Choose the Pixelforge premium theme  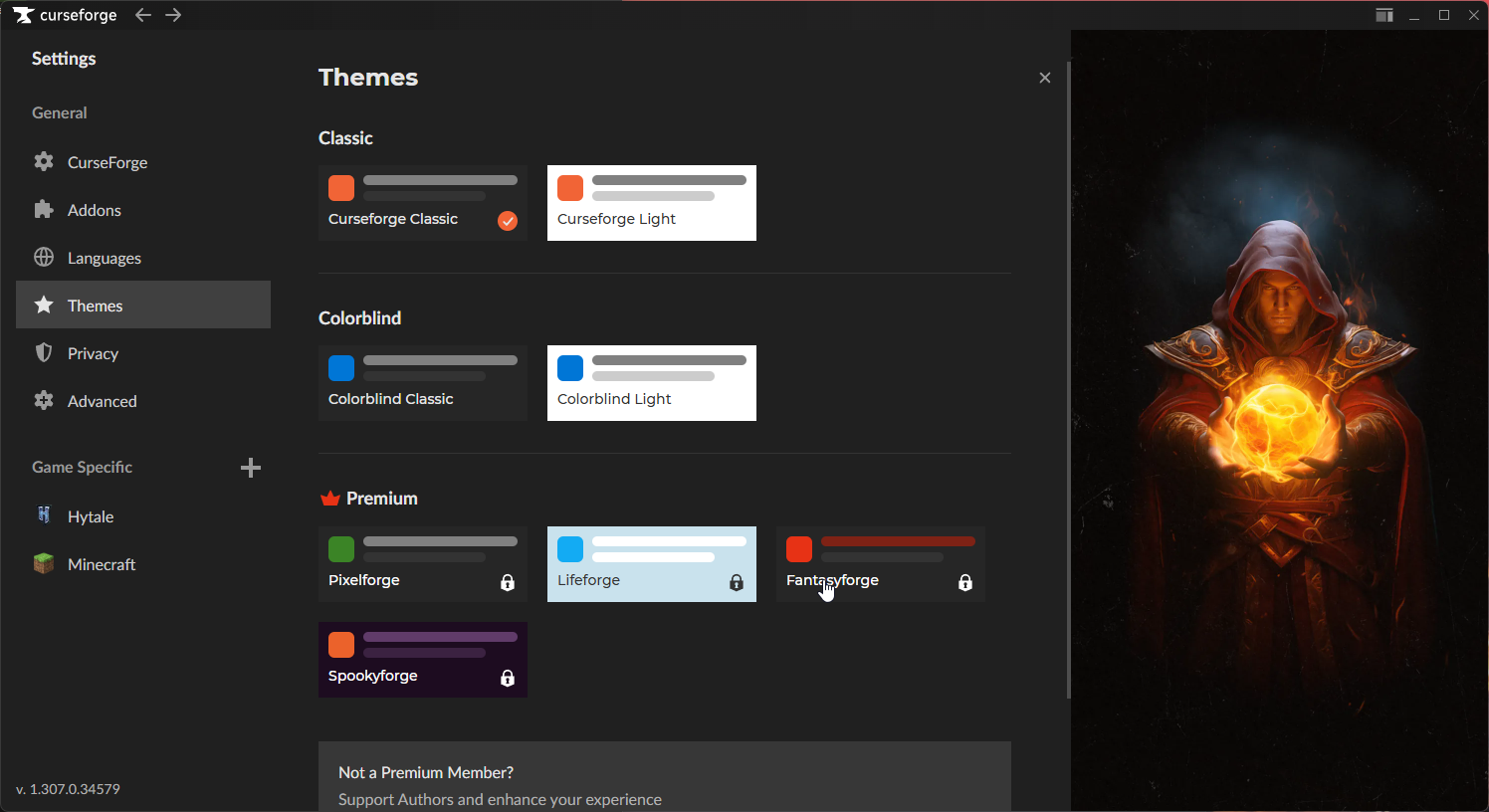tap(423, 564)
